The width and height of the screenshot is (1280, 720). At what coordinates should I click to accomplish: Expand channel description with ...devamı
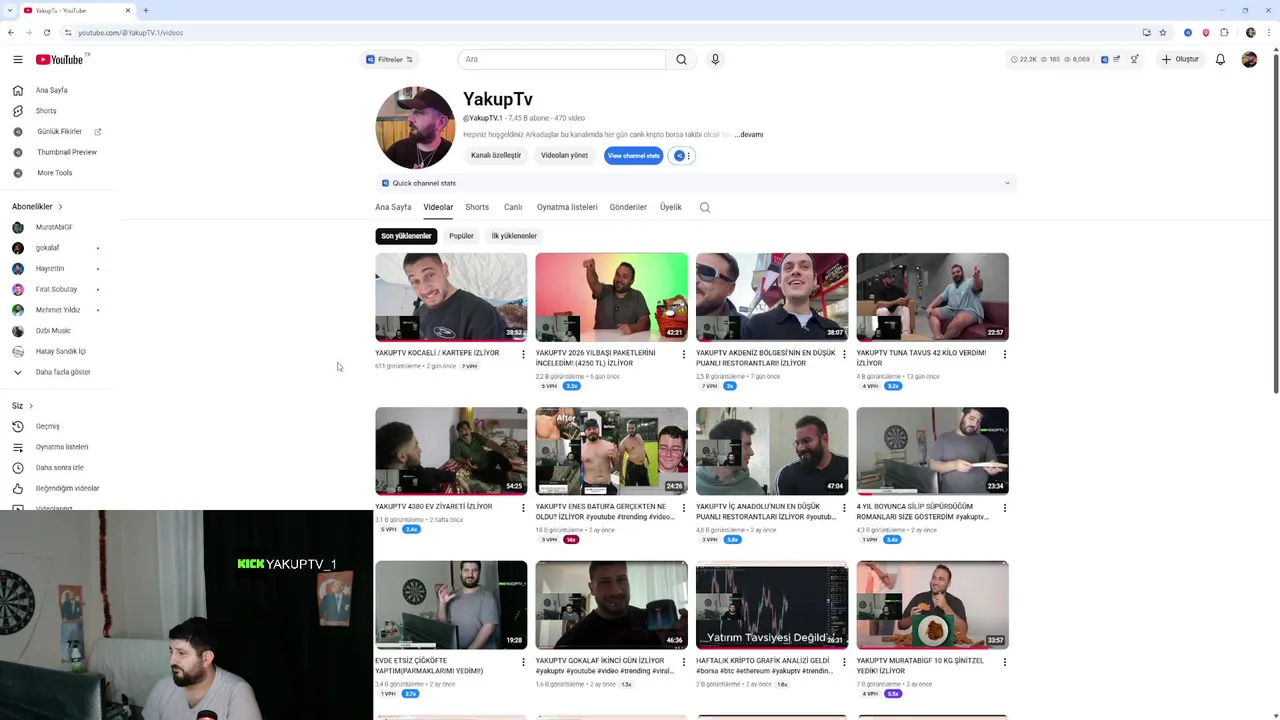tap(749, 135)
